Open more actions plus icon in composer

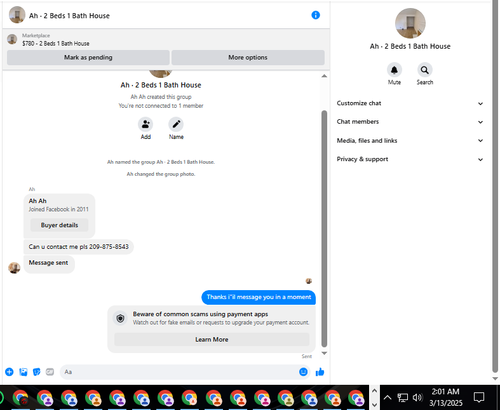[9, 372]
